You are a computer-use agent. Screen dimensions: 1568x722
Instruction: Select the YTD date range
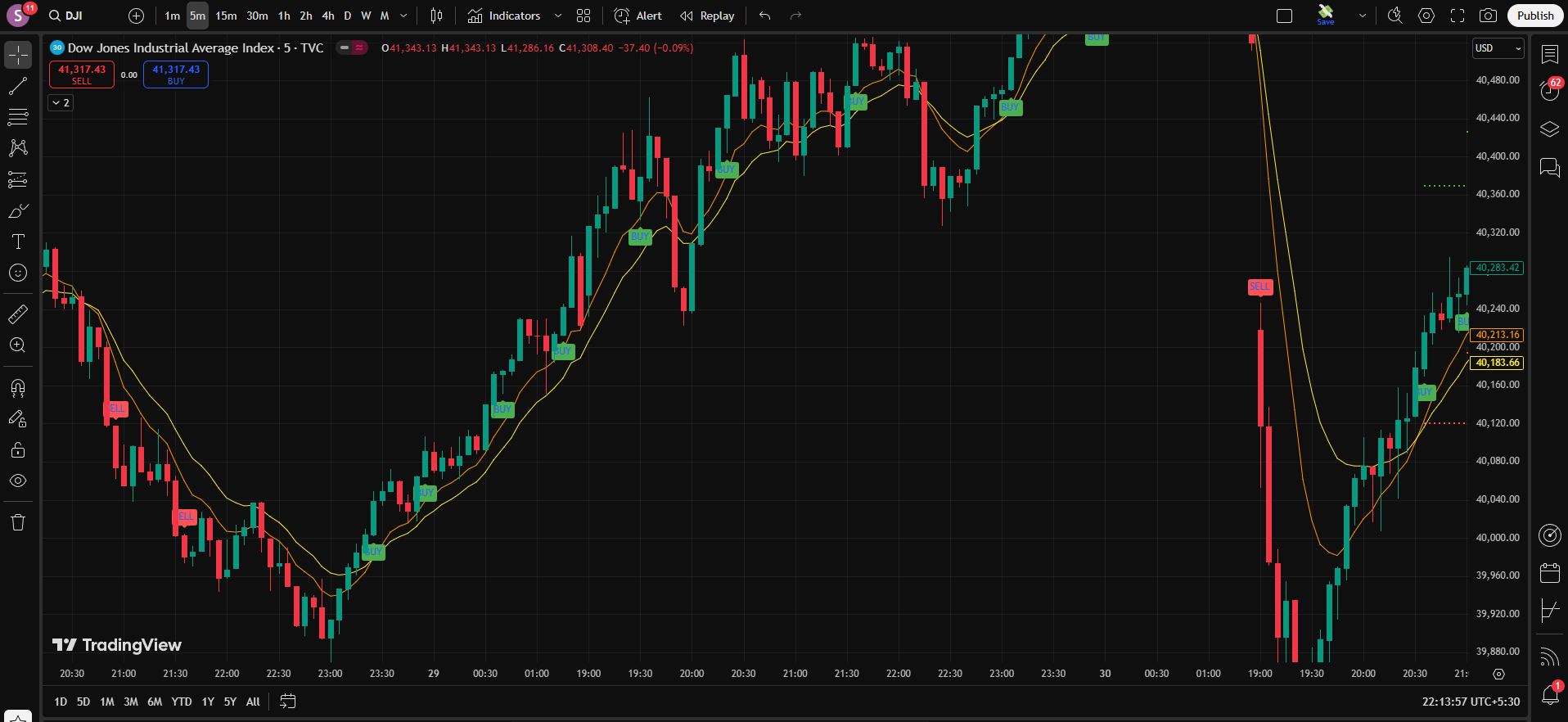coord(182,702)
